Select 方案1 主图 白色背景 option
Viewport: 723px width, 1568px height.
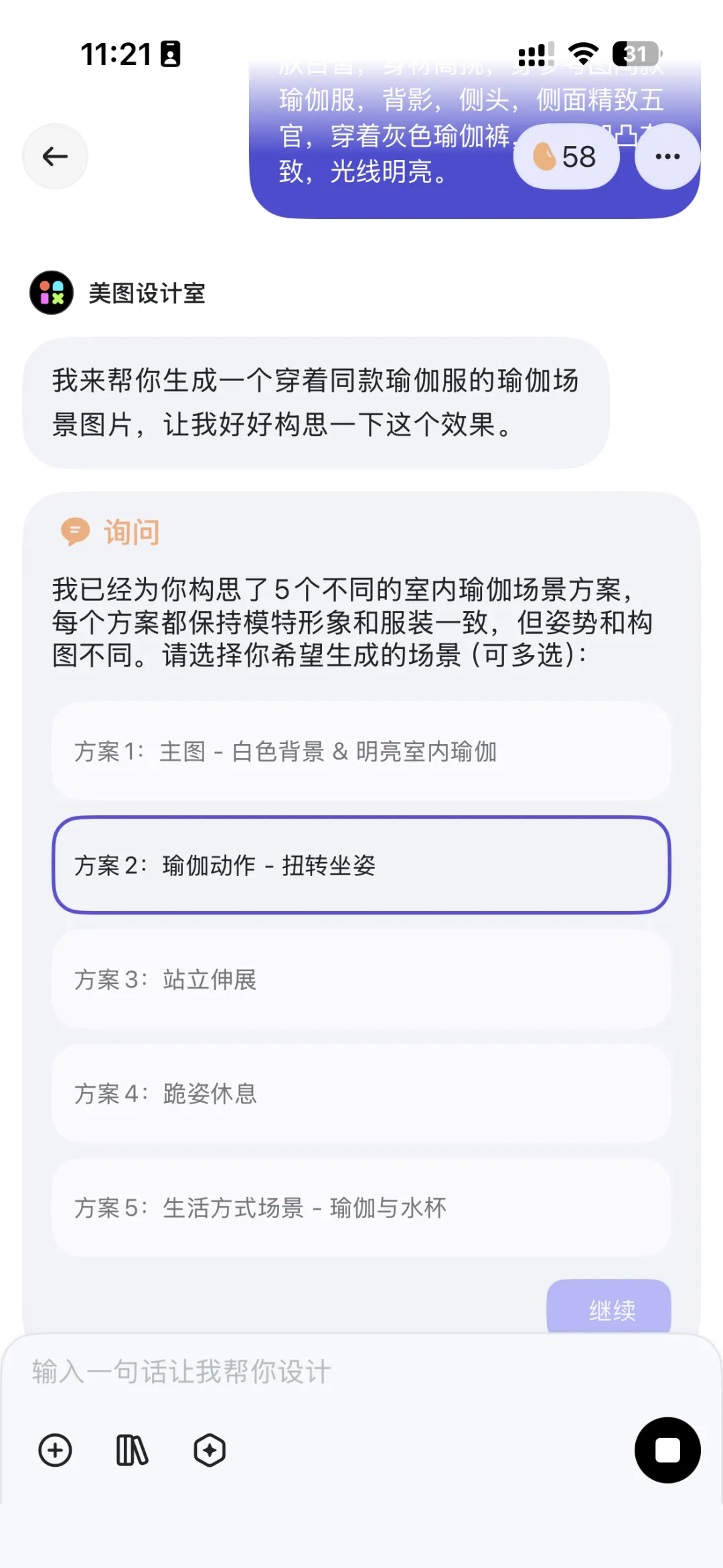tap(361, 751)
